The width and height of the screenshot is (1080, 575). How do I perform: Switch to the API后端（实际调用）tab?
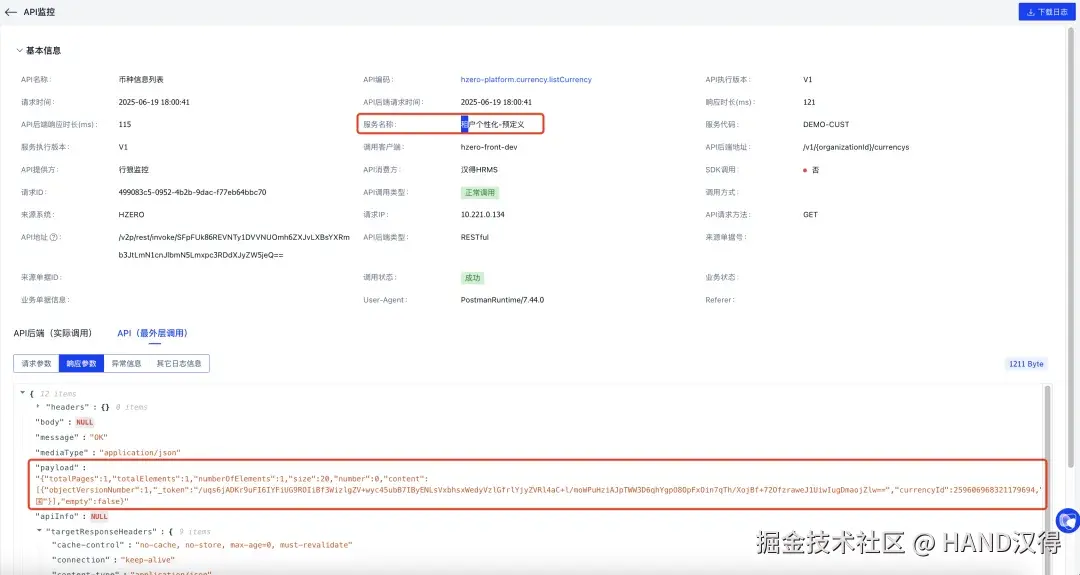coord(52,333)
